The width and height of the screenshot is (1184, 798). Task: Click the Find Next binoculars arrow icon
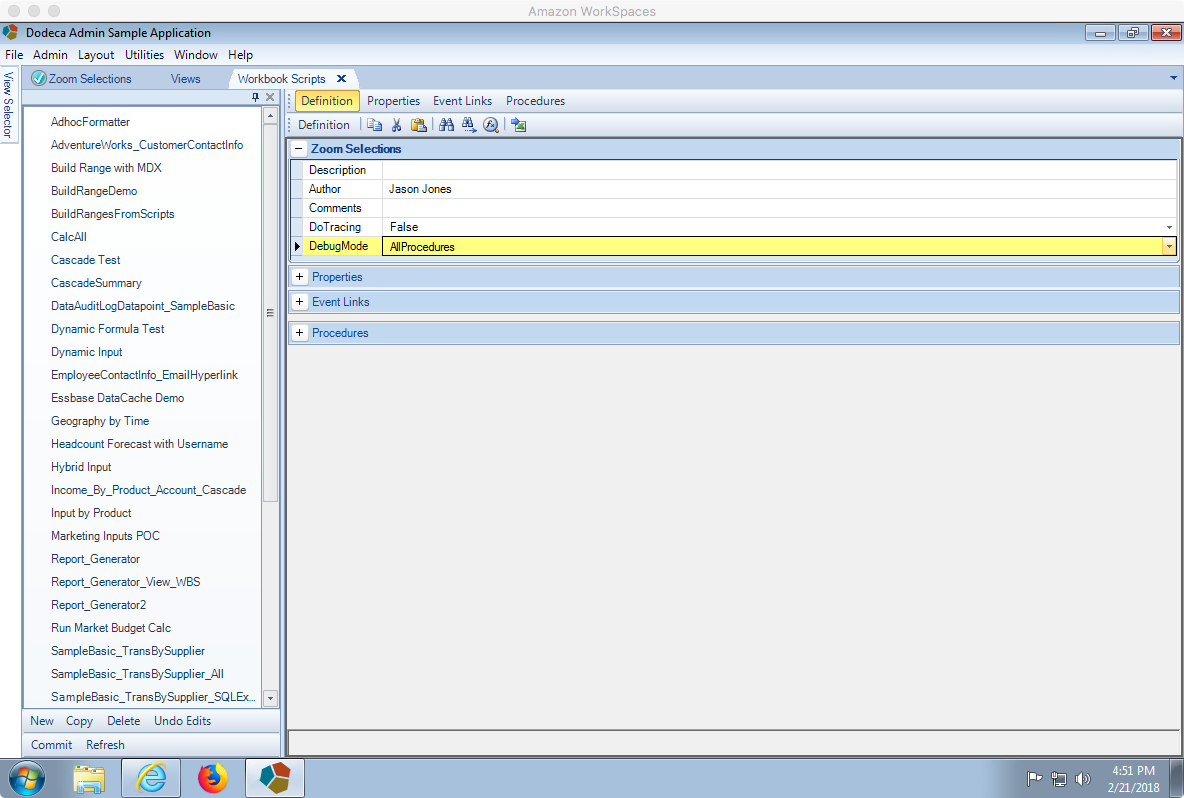point(469,125)
